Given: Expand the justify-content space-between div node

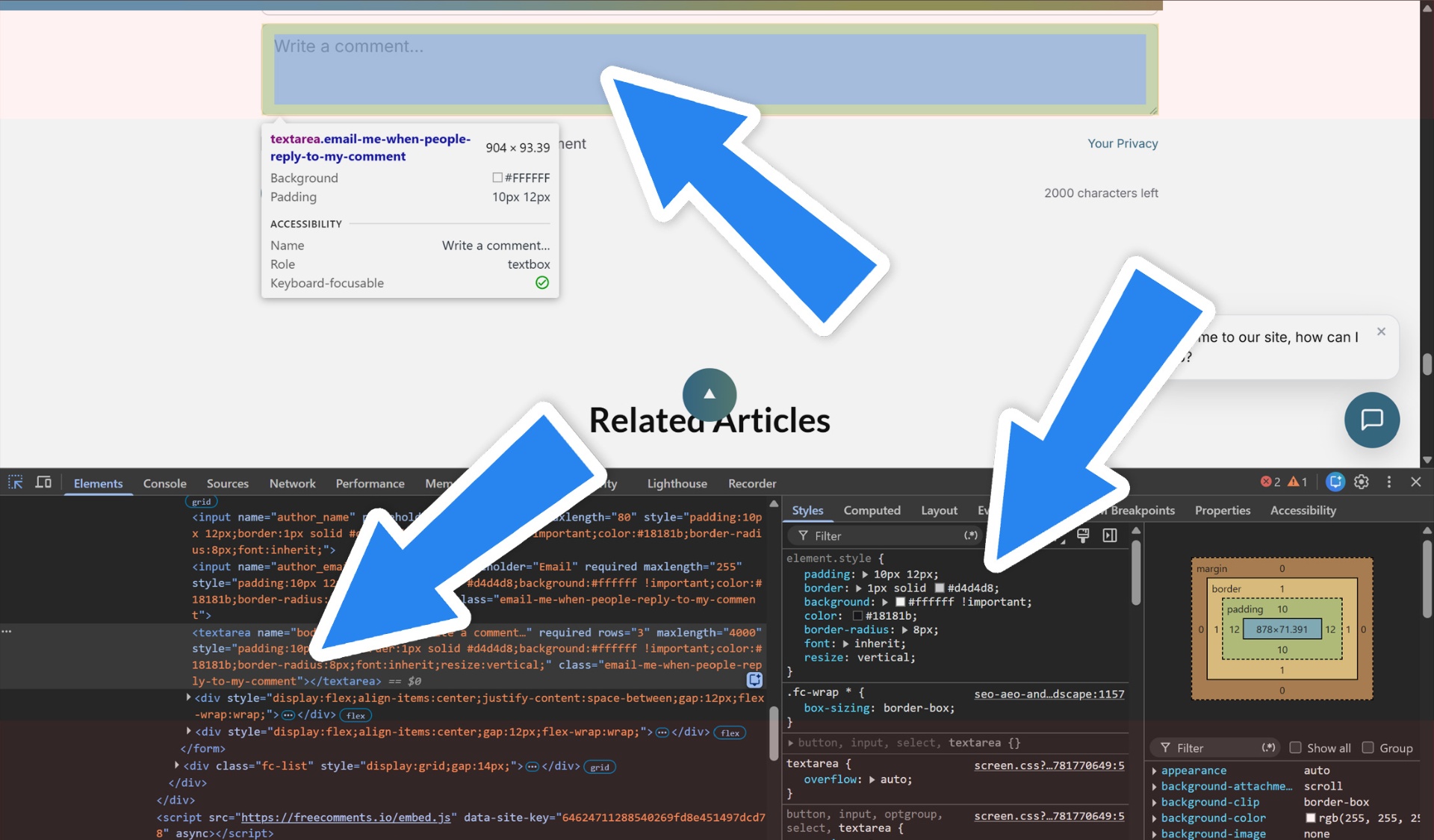Looking at the screenshot, I should [188, 697].
